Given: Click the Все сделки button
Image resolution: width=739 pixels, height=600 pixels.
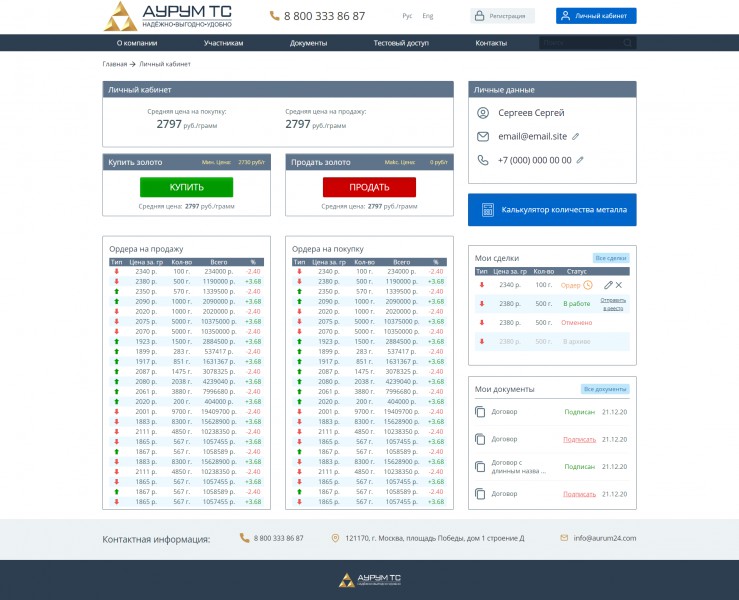Looking at the screenshot, I should click(x=611, y=258).
